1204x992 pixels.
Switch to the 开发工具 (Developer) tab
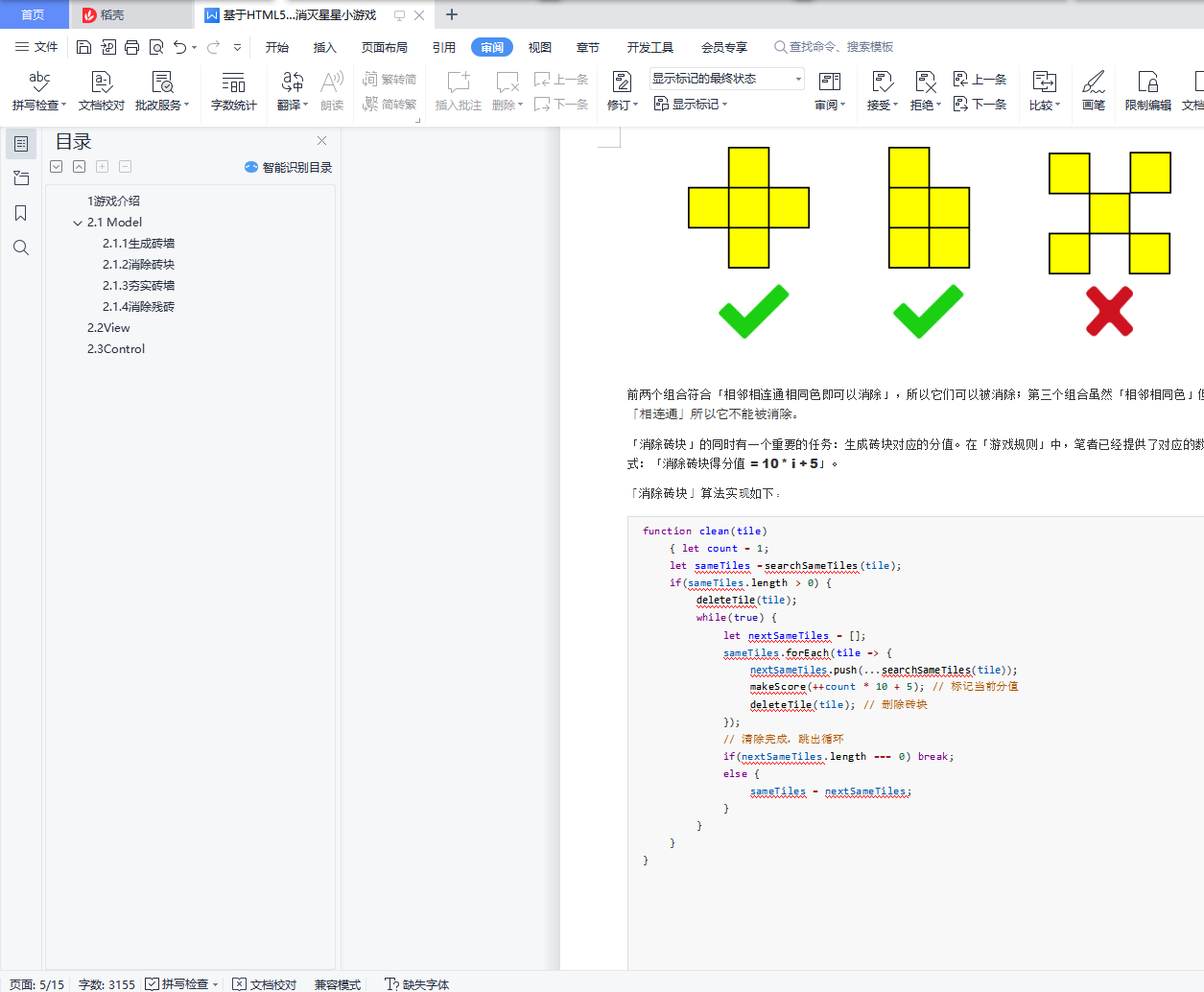(650, 47)
